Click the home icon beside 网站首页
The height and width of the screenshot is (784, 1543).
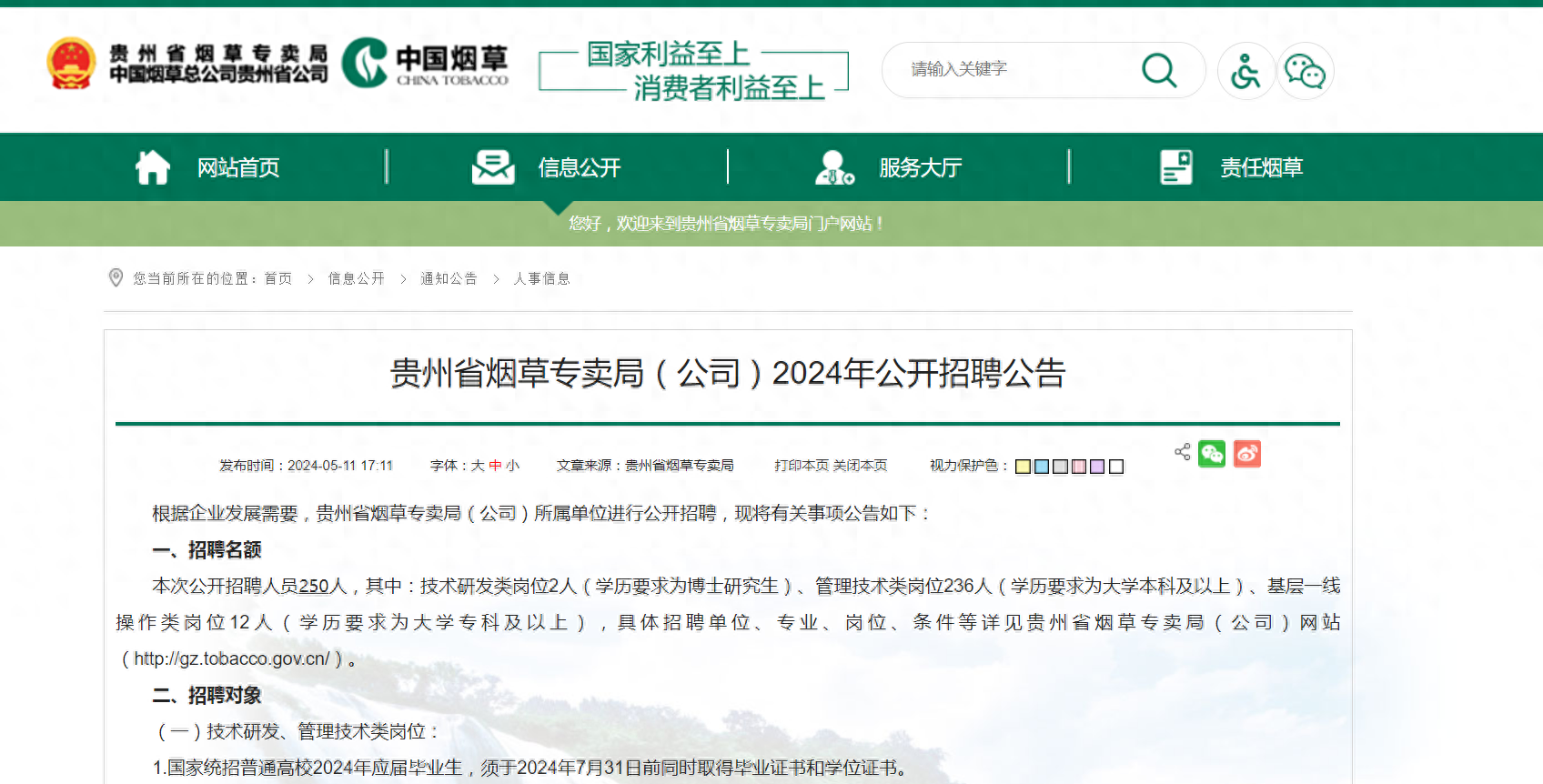pos(153,167)
